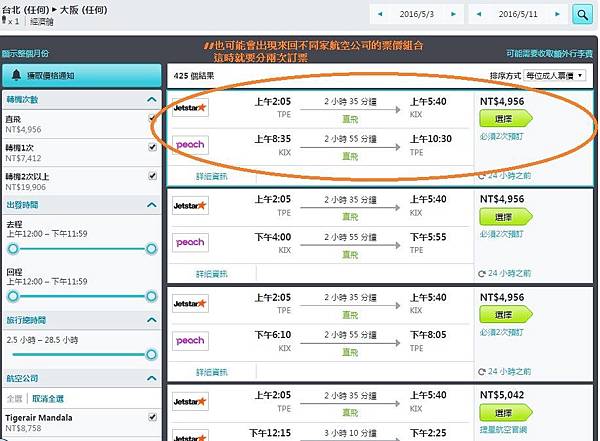Click the 2016/5/11 return date field
Screen dimensions: 600x441
(x=518, y=14)
